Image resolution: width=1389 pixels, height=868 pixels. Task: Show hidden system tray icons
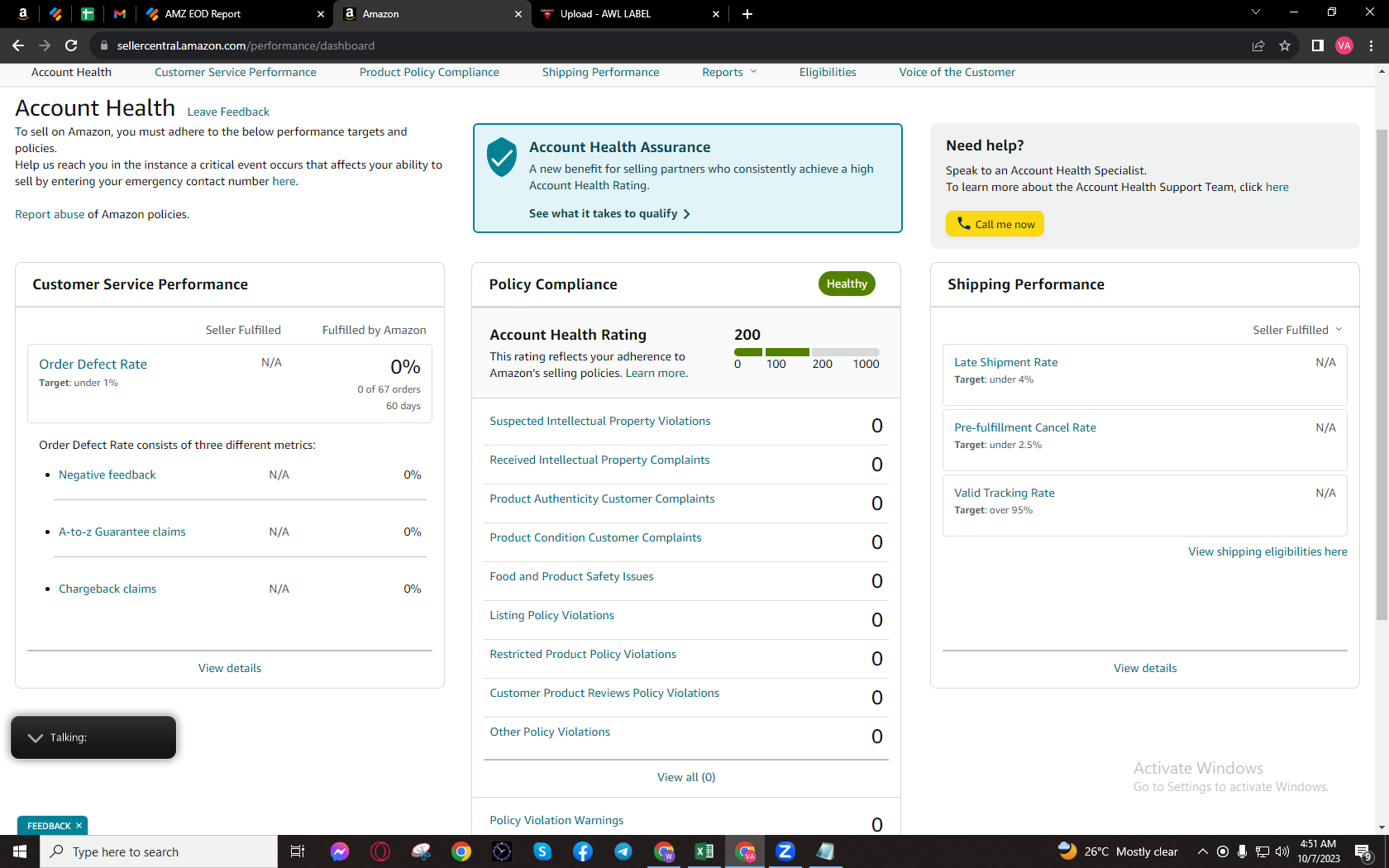point(1203,851)
